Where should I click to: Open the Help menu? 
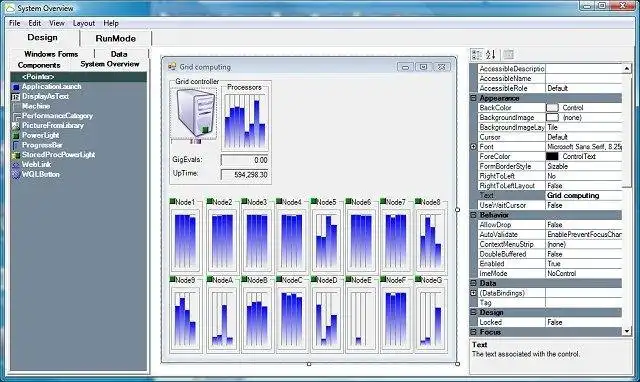[111, 23]
